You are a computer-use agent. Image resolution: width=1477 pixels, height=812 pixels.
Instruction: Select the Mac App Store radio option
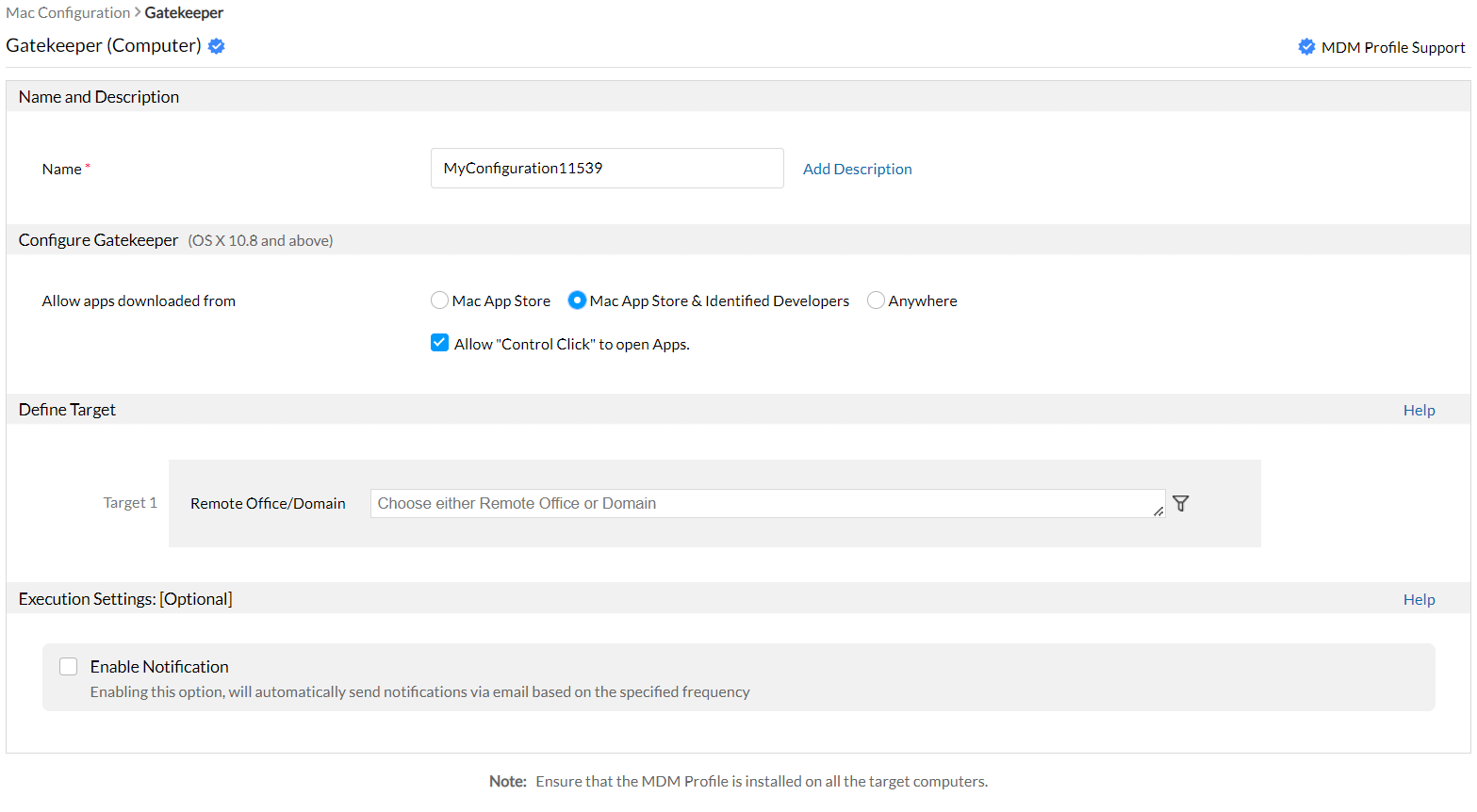tap(439, 300)
